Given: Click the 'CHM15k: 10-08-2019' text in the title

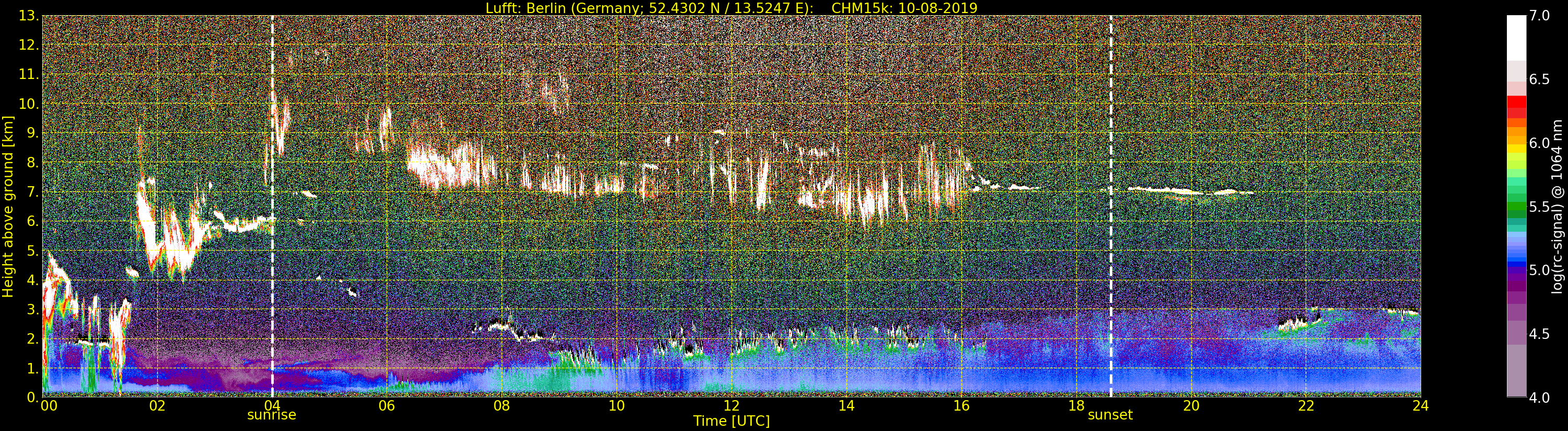Looking at the screenshot, I should (x=904, y=8).
